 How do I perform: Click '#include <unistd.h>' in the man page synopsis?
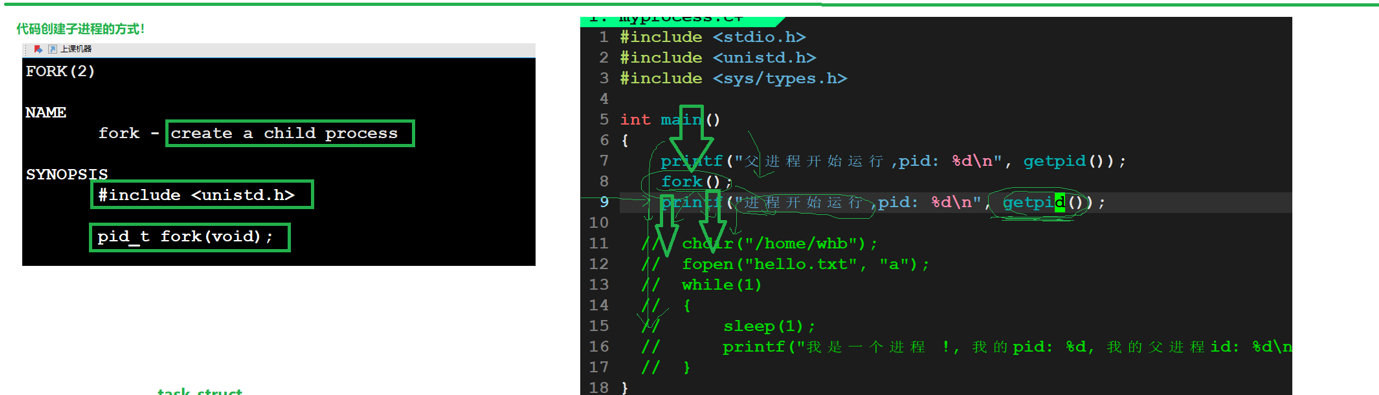tap(196, 195)
